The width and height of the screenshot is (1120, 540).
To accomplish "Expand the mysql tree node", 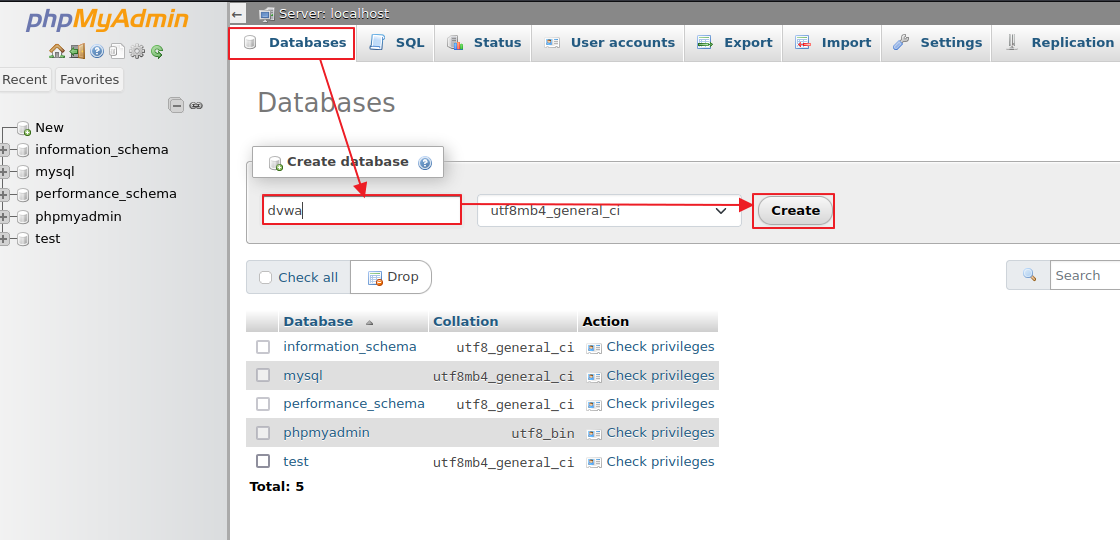I will pyautogui.click(x=4, y=172).
